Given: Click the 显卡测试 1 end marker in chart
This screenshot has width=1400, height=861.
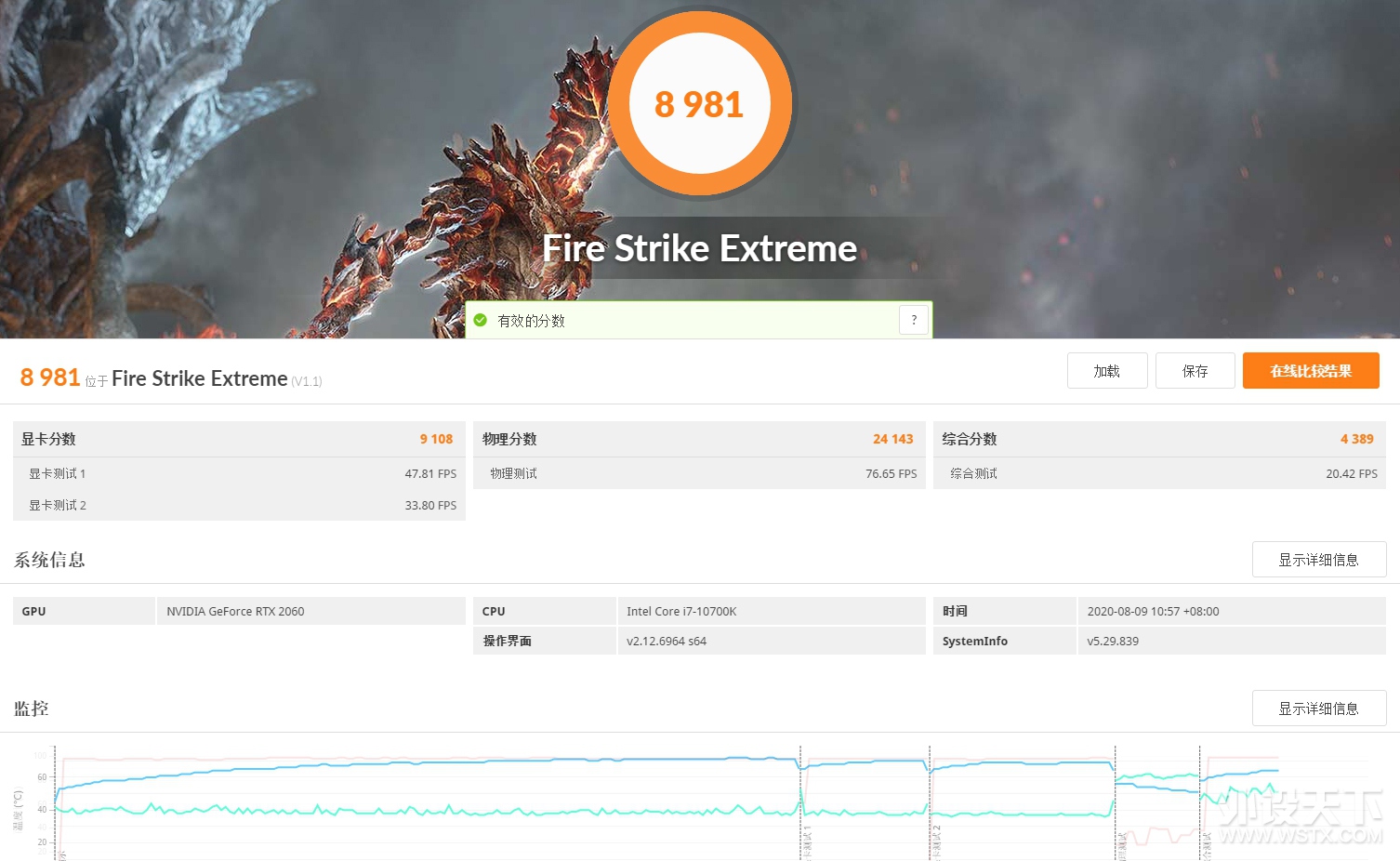Looking at the screenshot, I should [800, 801].
